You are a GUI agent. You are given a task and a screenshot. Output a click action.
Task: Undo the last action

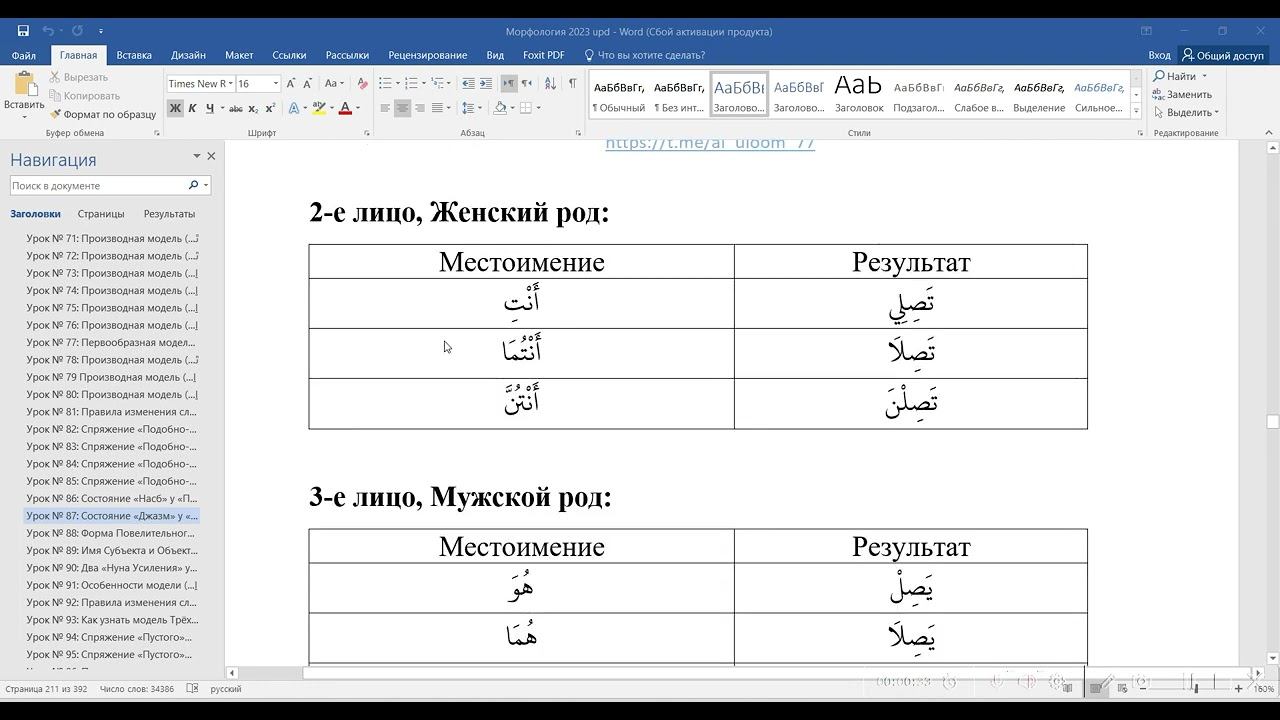pyautogui.click(x=47, y=31)
